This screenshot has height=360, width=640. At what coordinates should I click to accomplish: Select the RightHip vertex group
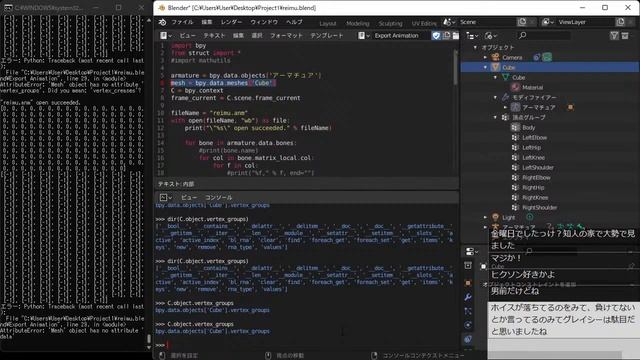pos(533,188)
